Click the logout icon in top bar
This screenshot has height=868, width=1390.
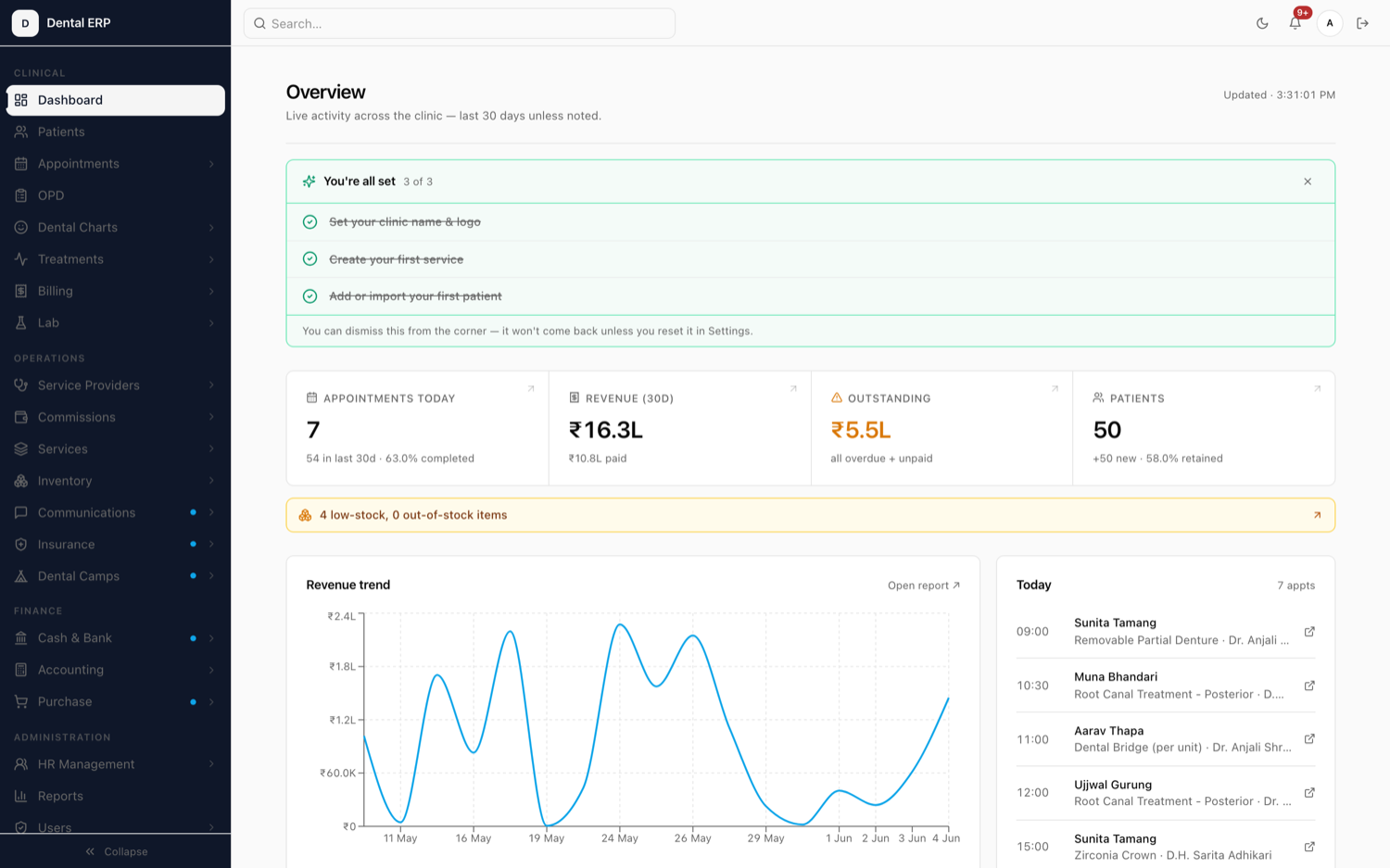coord(1362,23)
